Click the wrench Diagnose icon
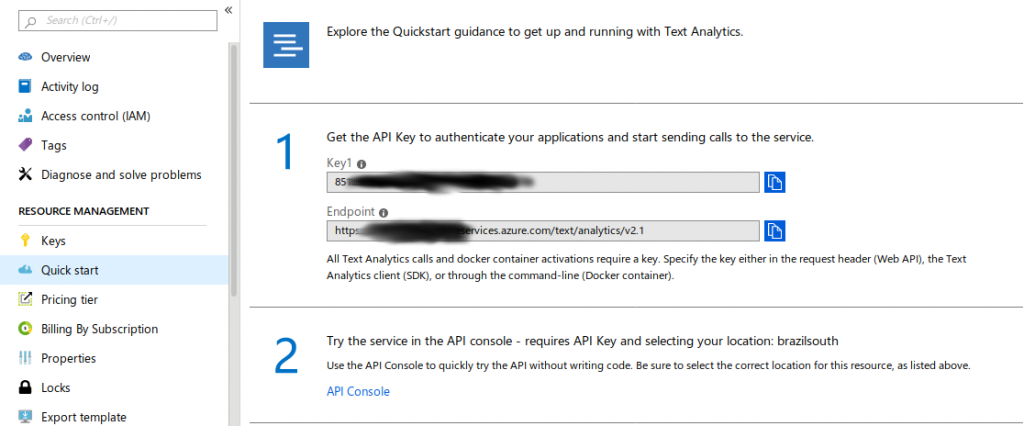 25,174
